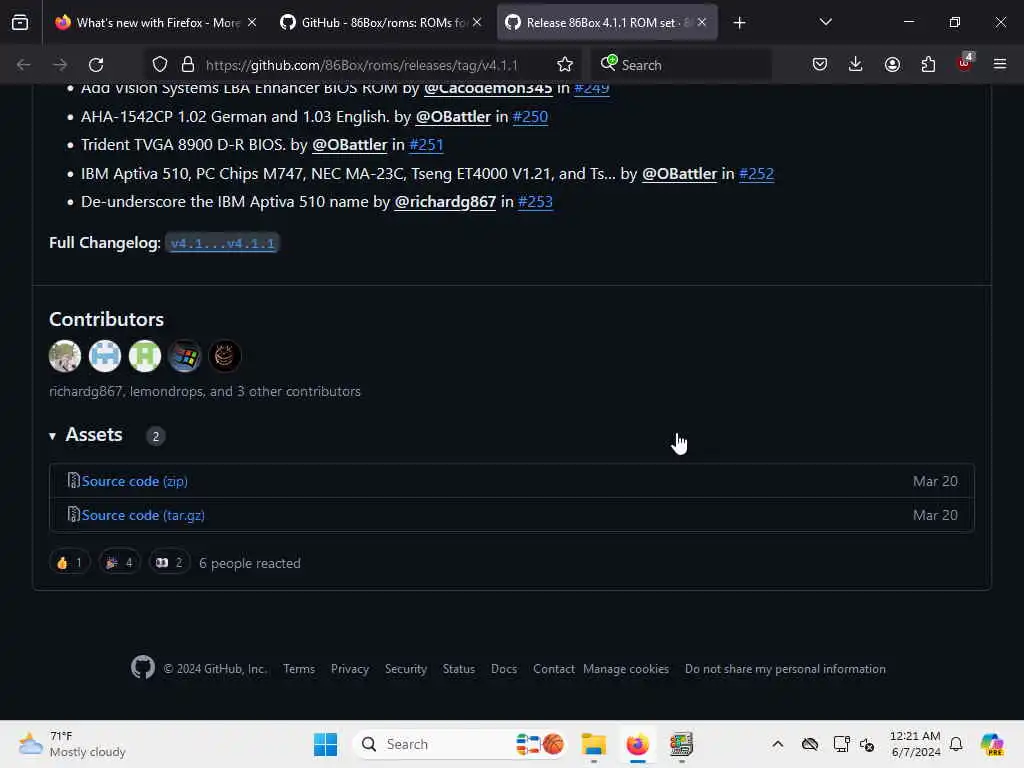This screenshot has width=1024, height=768.
Task: Open uBlock Origin extension icon
Action: point(965,63)
